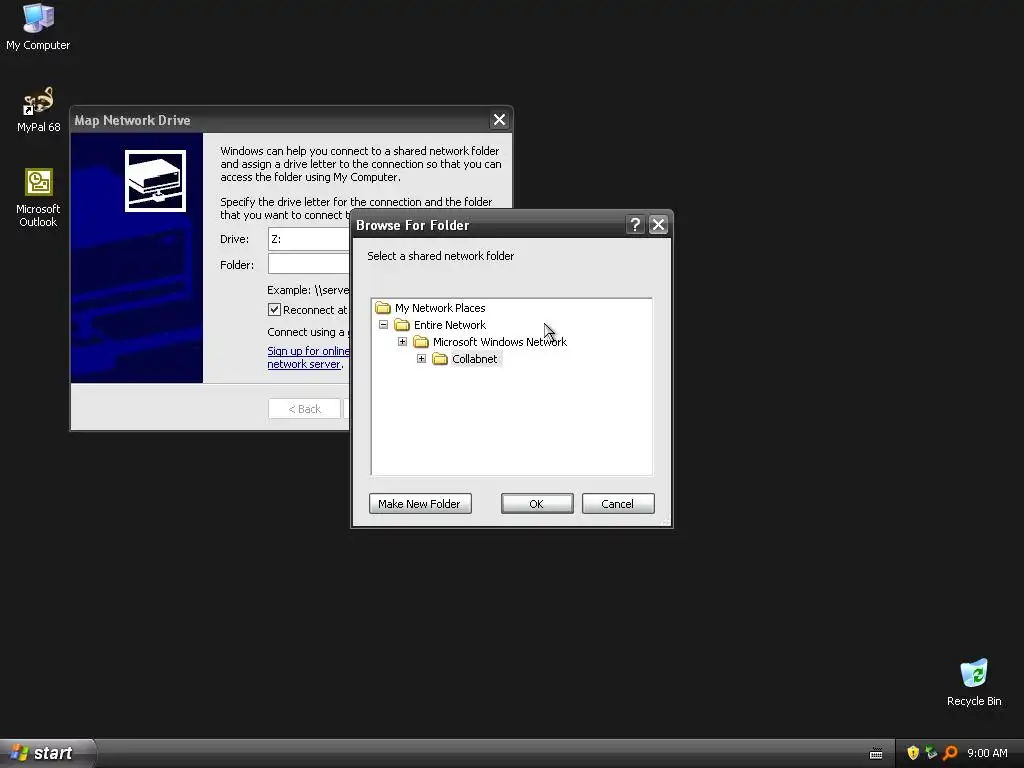Open Microsoft Outlook desktop icon
This screenshot has height=768, width=1024.
coord(38,197)
